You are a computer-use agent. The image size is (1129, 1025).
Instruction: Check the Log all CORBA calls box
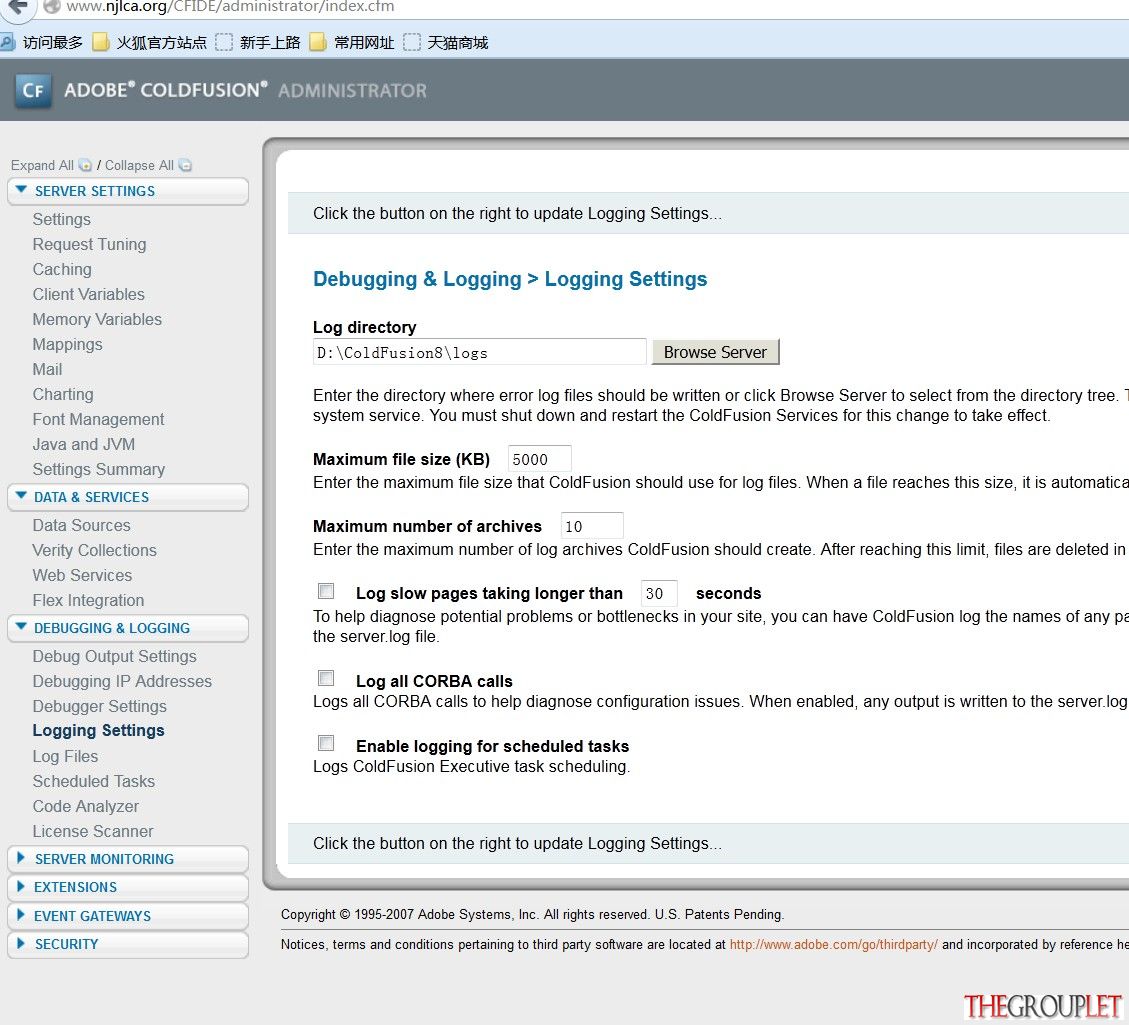326,678
